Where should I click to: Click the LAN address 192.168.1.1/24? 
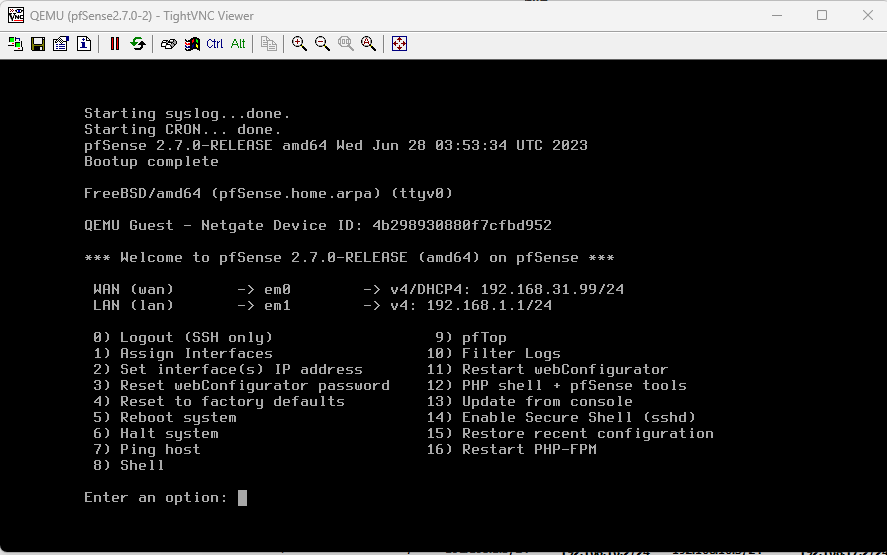(x=489, y=306)
